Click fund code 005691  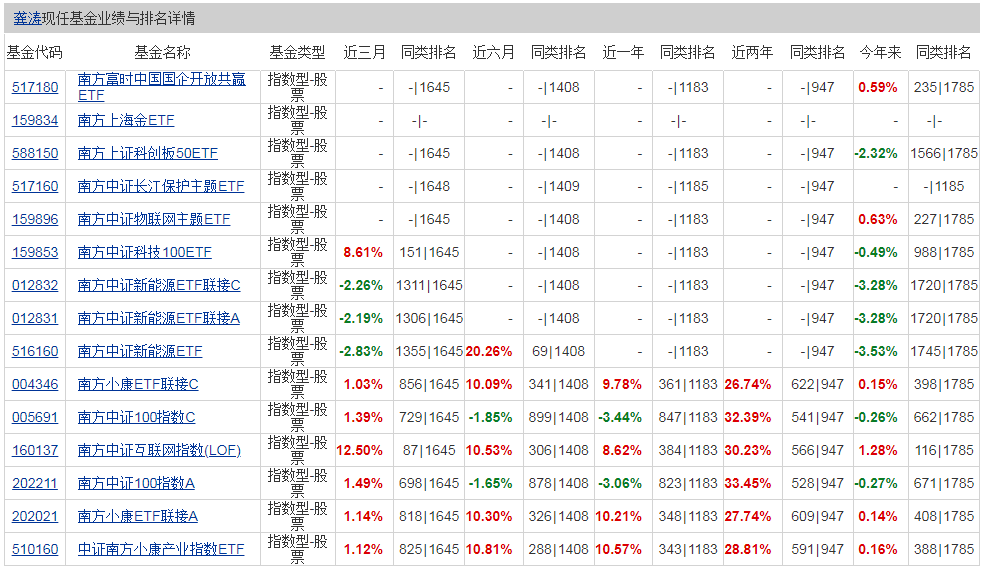pyautogui.click(x=35, y=417)
